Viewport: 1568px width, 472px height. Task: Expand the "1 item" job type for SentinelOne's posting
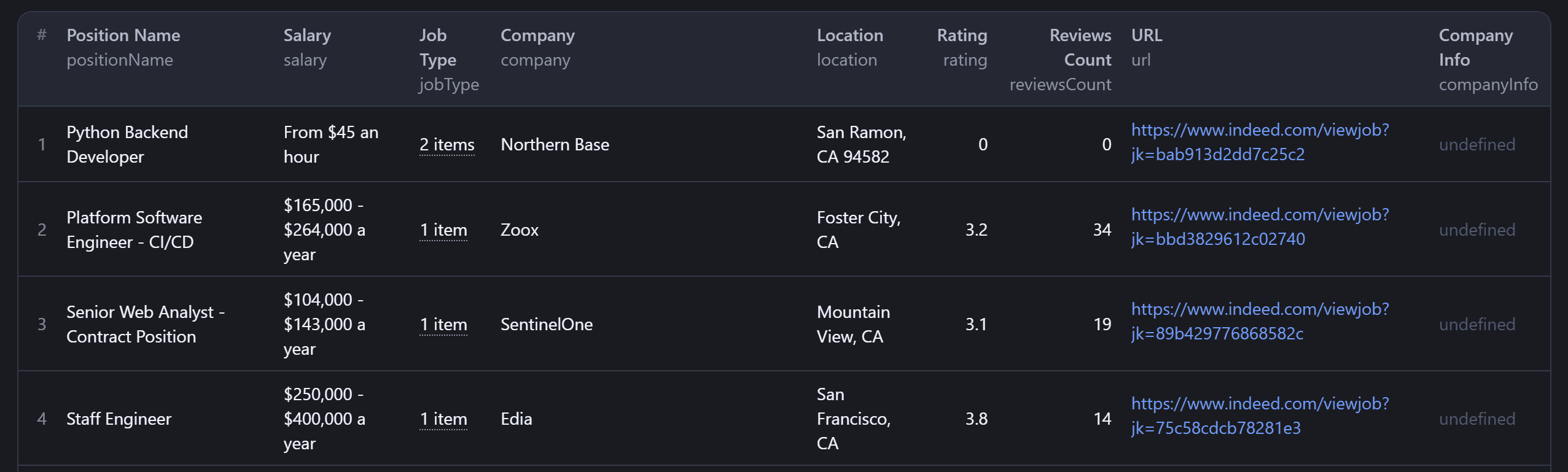443,325
